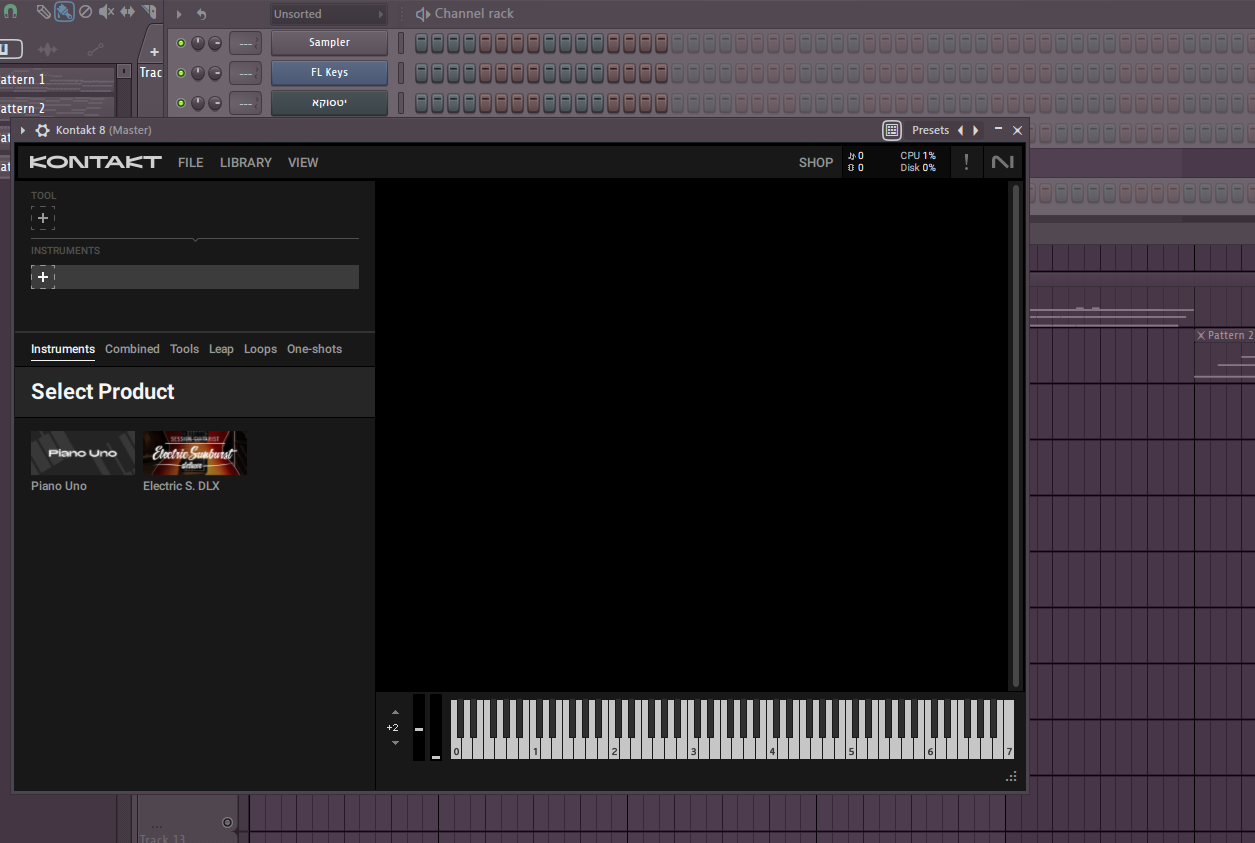Open the FL Keys mixer track selector

[x=245, y=73]
